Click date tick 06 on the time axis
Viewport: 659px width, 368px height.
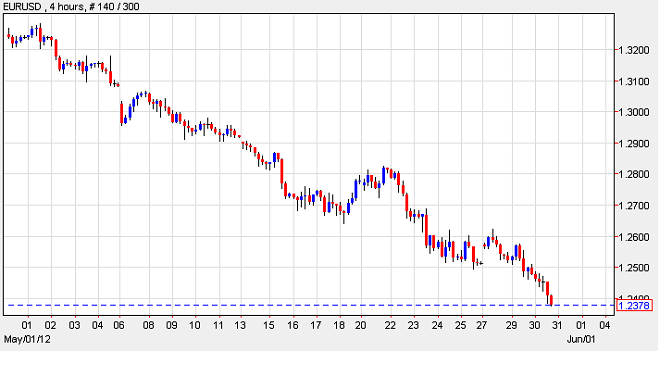coord(119,326)
